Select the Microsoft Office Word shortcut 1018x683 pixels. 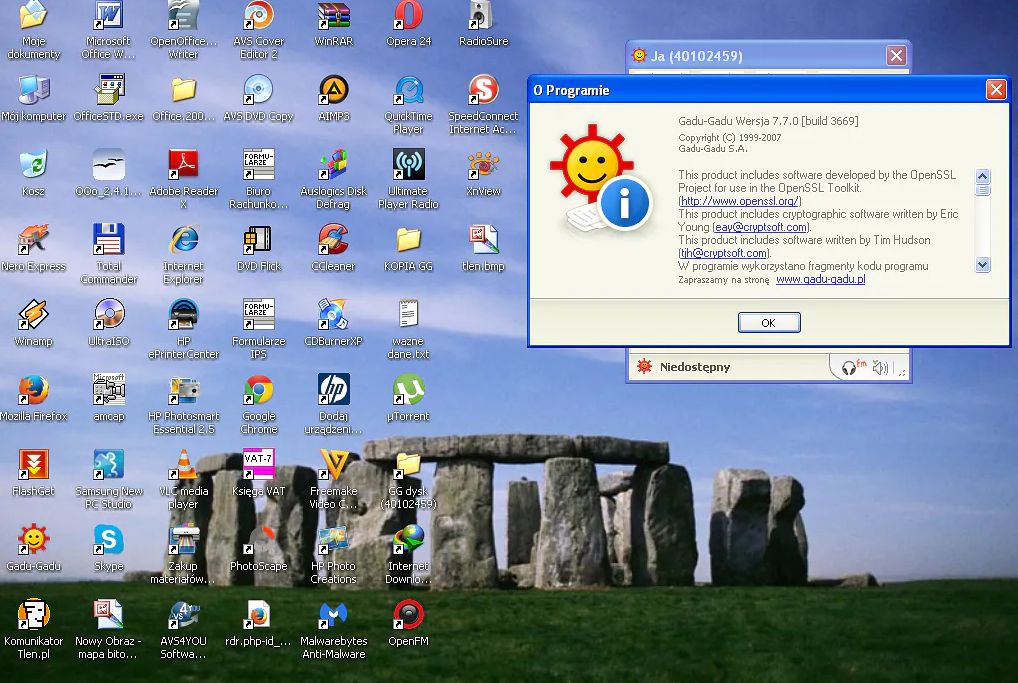(108, 29)
